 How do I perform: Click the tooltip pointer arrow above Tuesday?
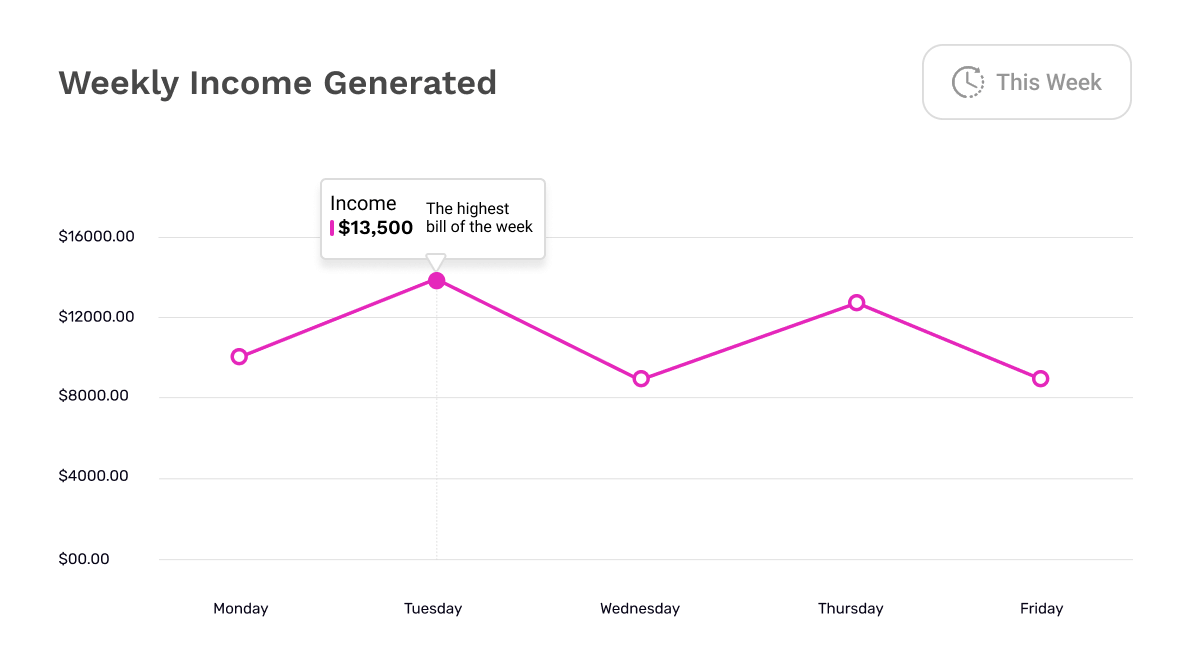pyautogui.click(x=436, y=262)
